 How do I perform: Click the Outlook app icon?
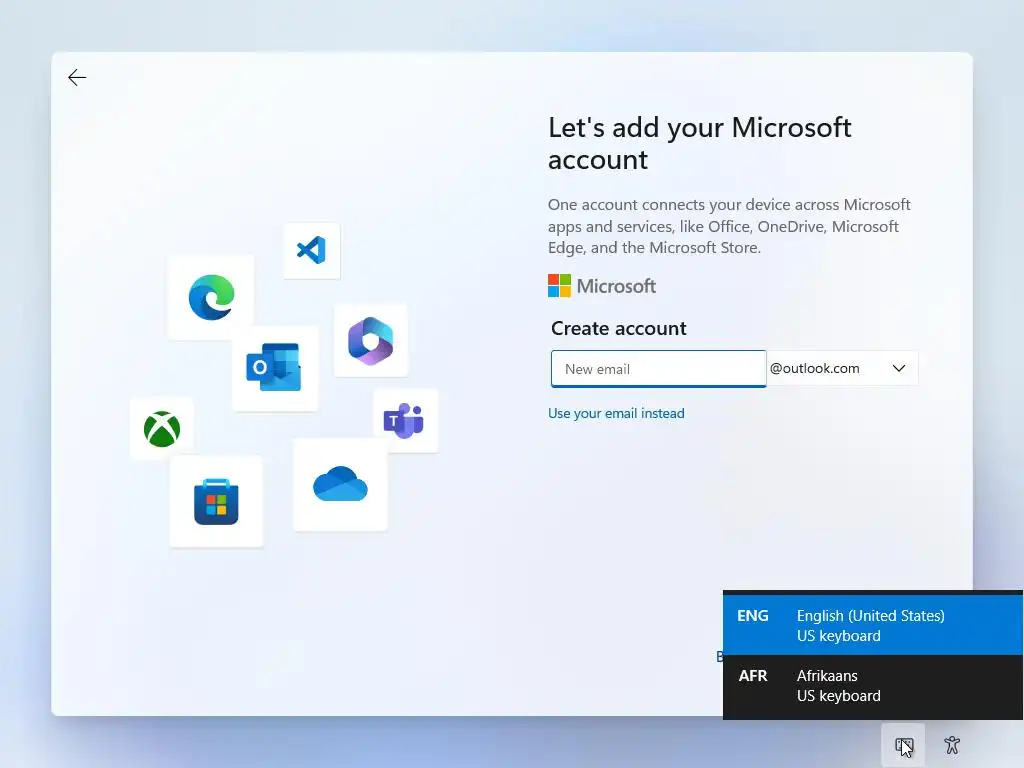click(275, 368)
